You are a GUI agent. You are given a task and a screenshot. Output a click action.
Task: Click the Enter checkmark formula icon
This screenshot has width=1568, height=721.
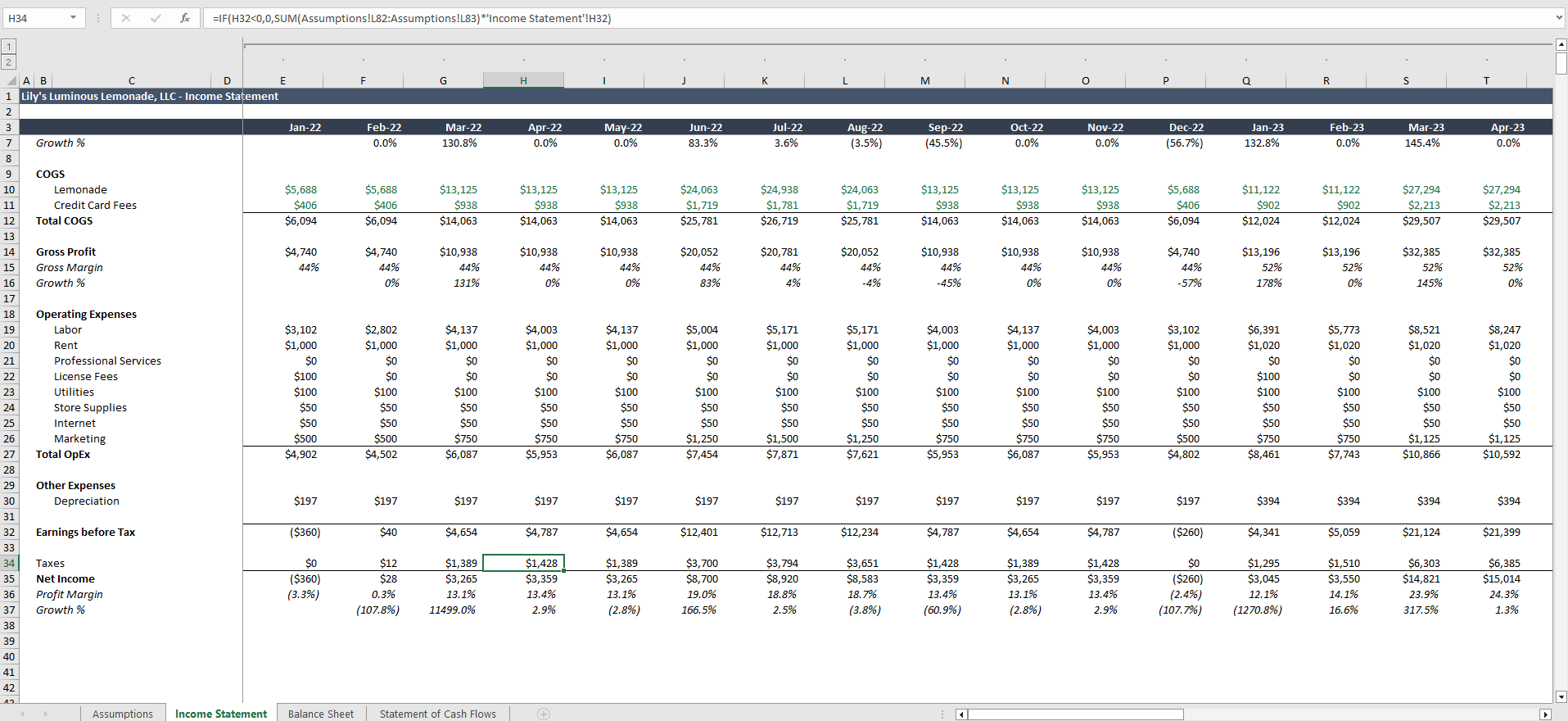point(156,18)
